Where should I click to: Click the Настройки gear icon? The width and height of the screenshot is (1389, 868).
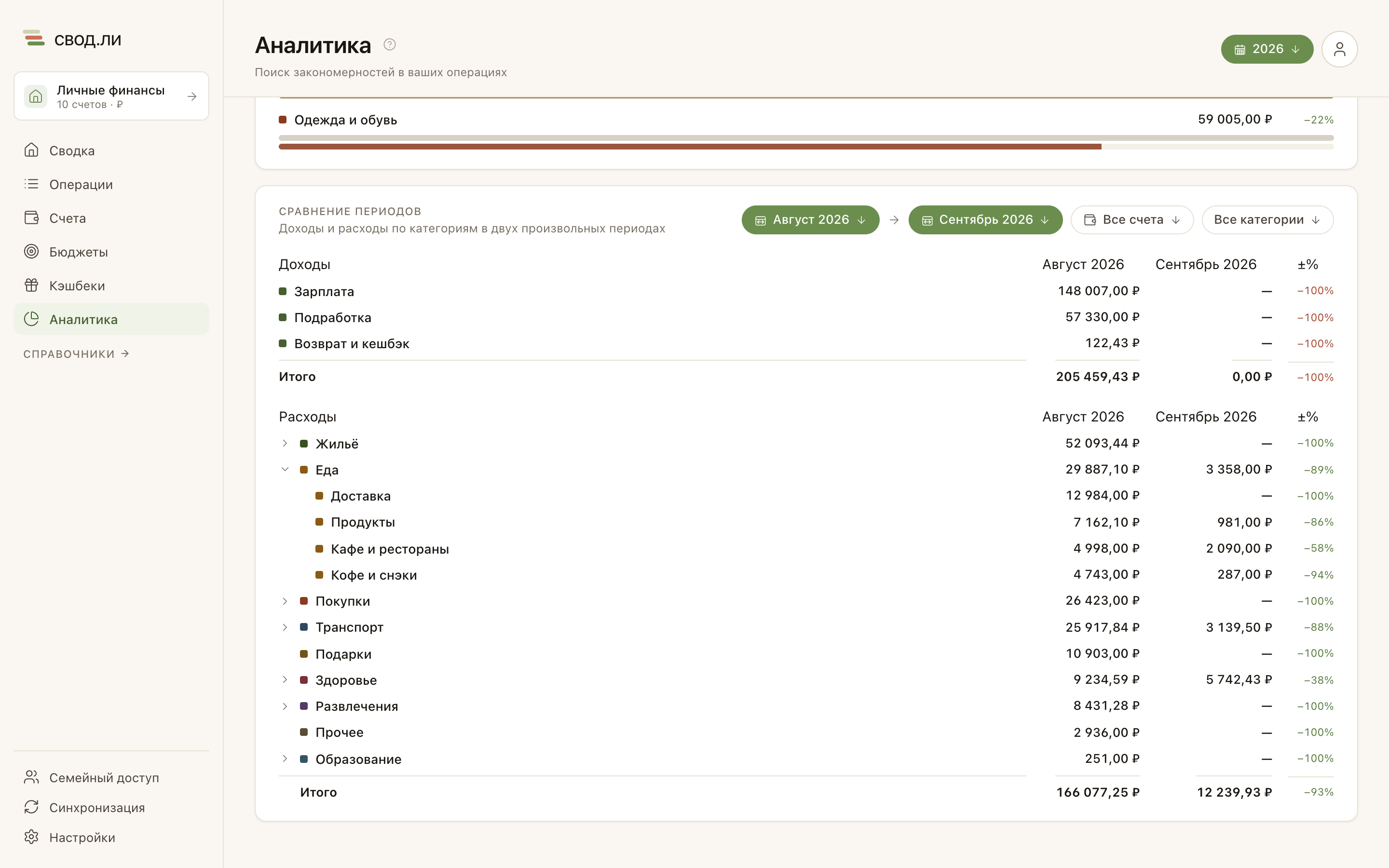[x=31, y=837]
